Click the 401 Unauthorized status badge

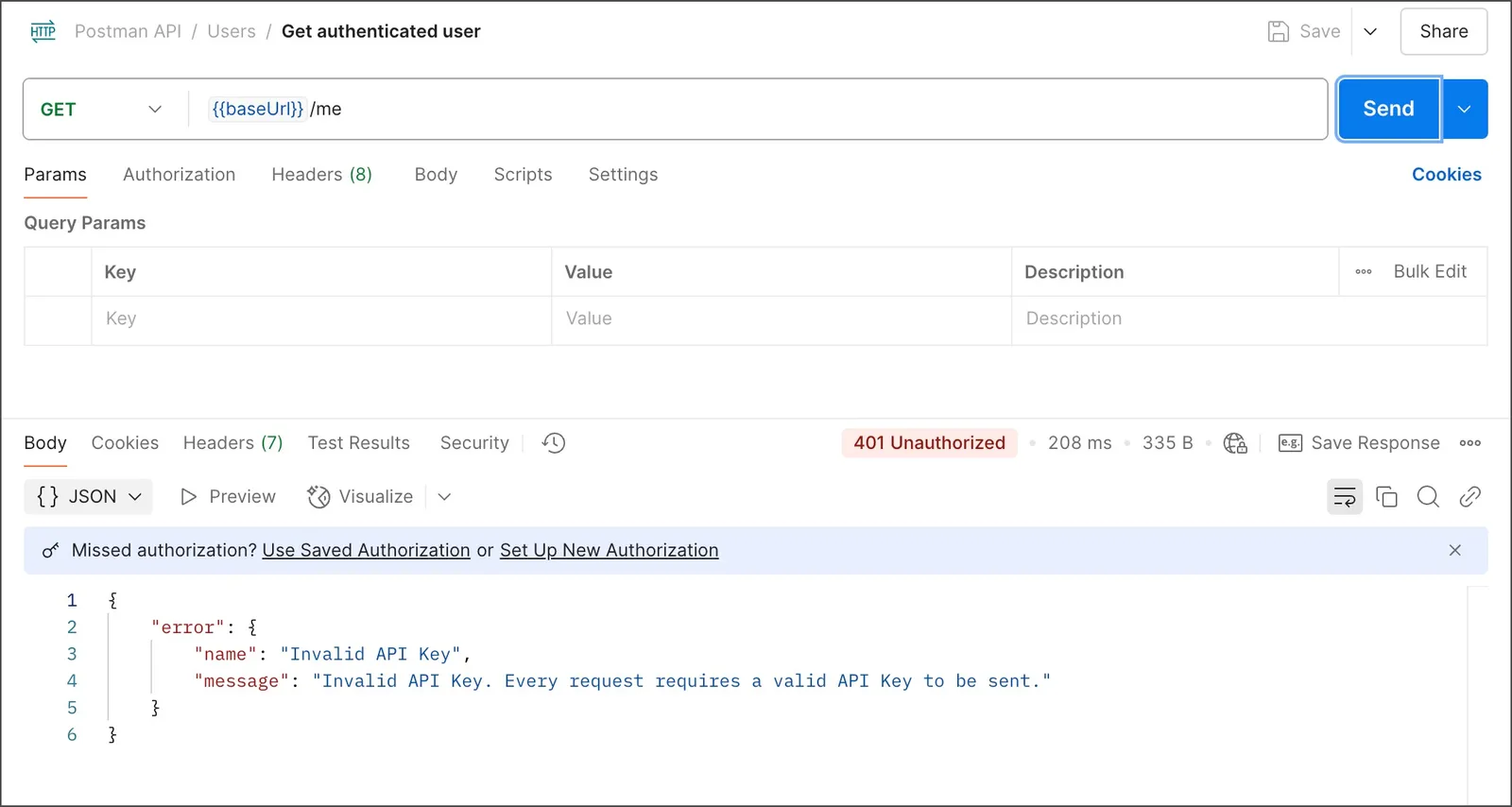[929, 443]
